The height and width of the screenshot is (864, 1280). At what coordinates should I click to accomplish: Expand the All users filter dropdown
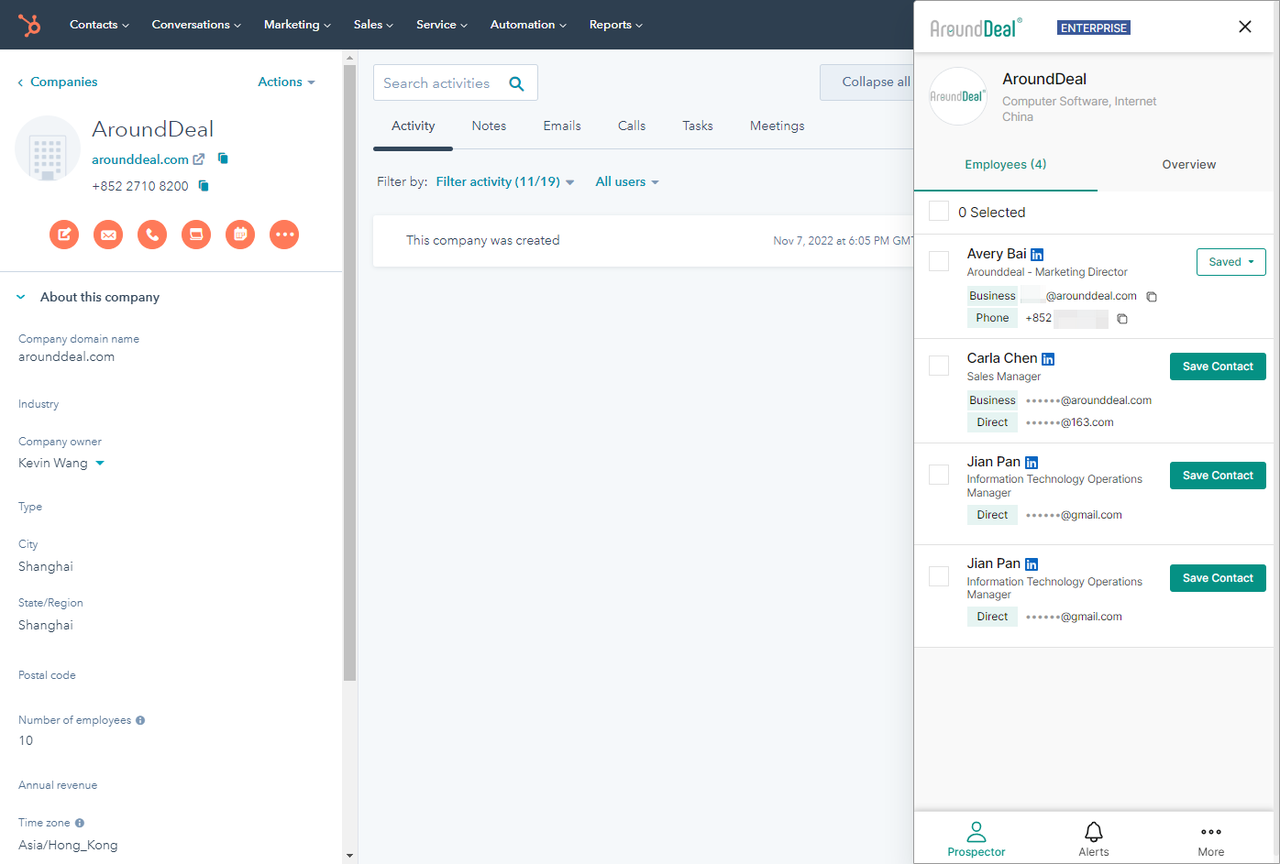[x=627, y=182]
